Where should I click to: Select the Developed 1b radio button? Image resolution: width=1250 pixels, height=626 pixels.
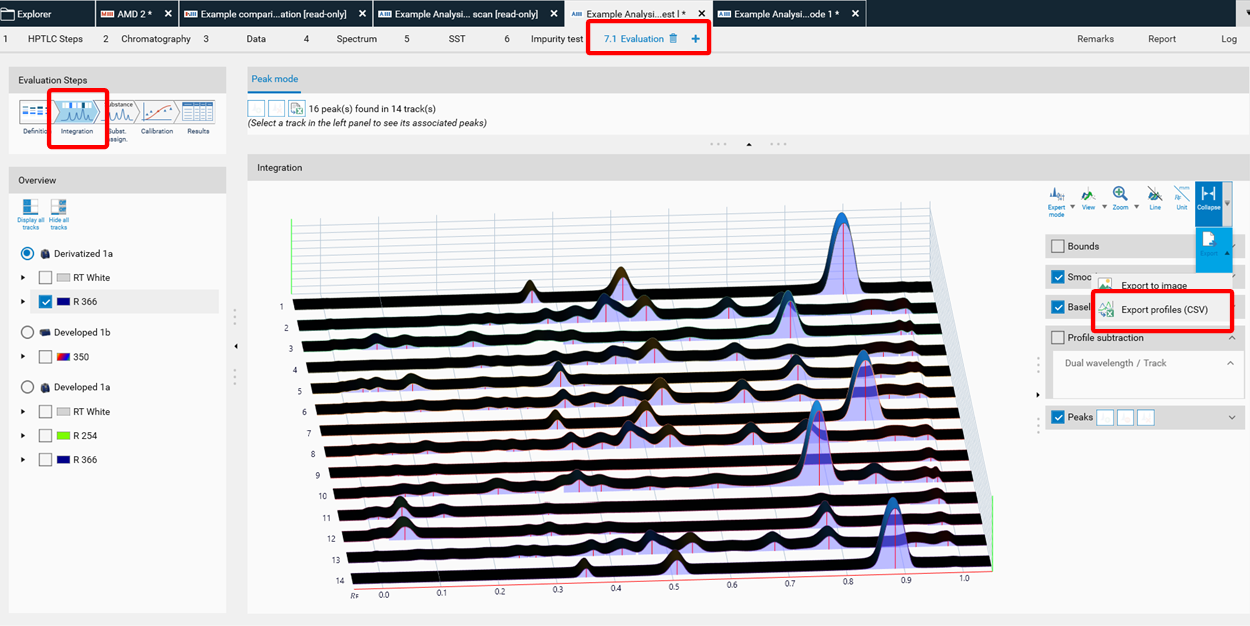pos(28,331)
